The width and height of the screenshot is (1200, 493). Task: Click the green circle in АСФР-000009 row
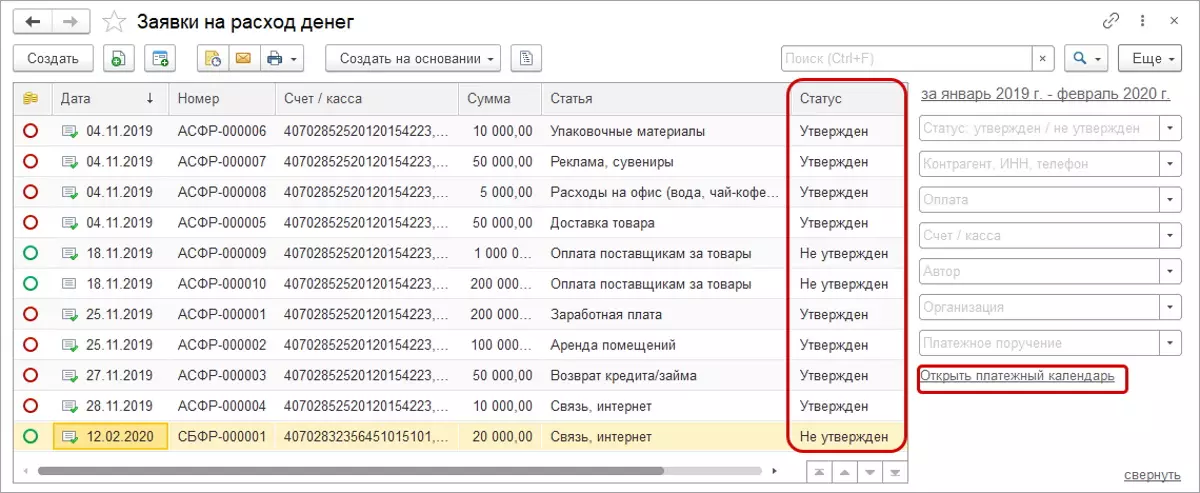point(30,253)
